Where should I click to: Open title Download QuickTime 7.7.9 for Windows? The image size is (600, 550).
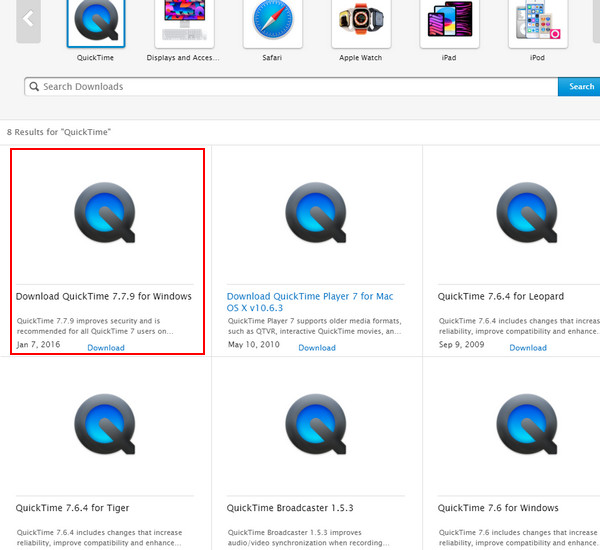[x=104, y=296]
